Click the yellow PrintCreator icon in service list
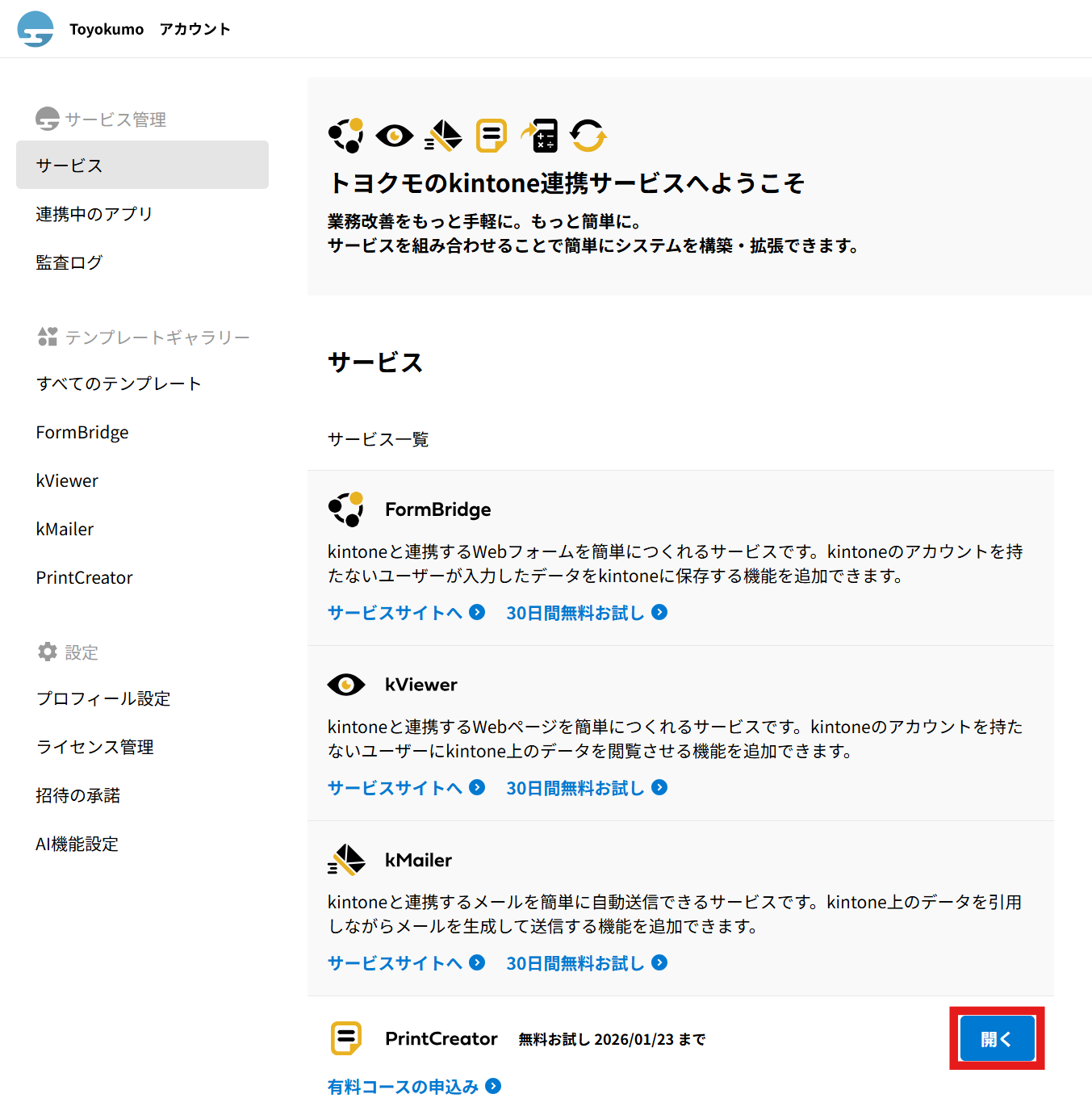The width and height of the screenshot is (1092, 1115). click(x=346, y=1038)
